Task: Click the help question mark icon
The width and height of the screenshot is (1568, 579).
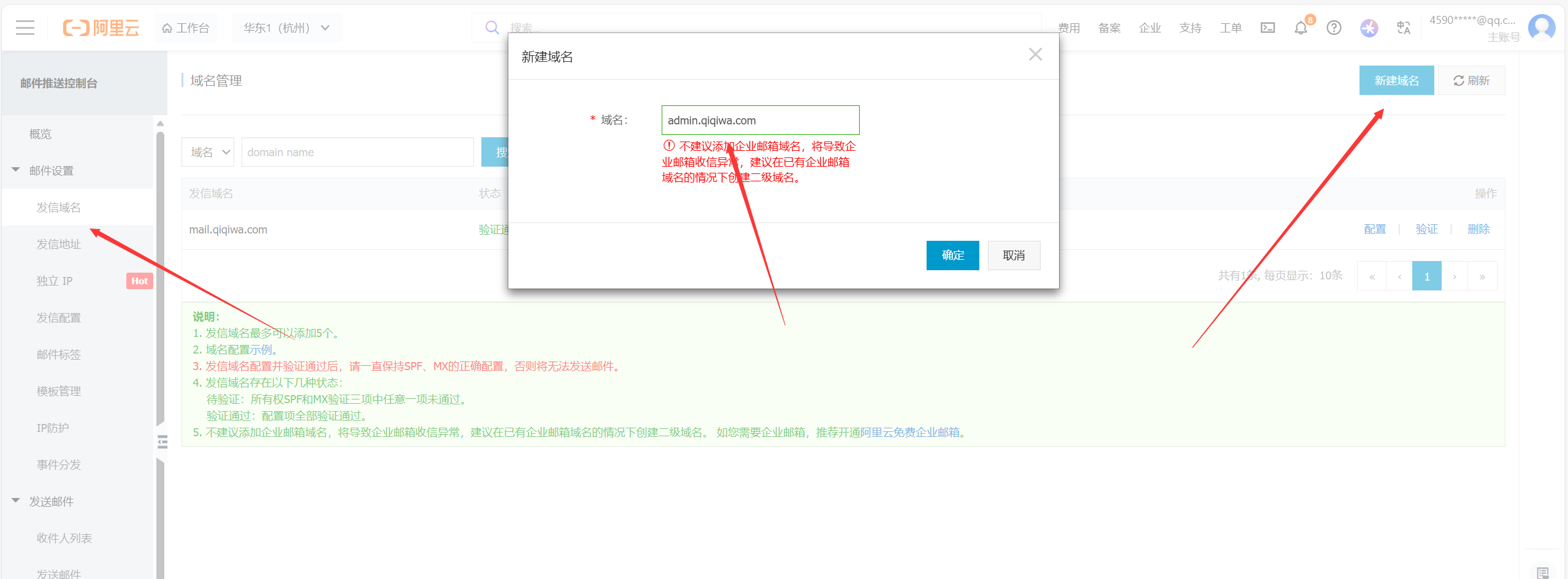Action: (x=1333, y=28)
